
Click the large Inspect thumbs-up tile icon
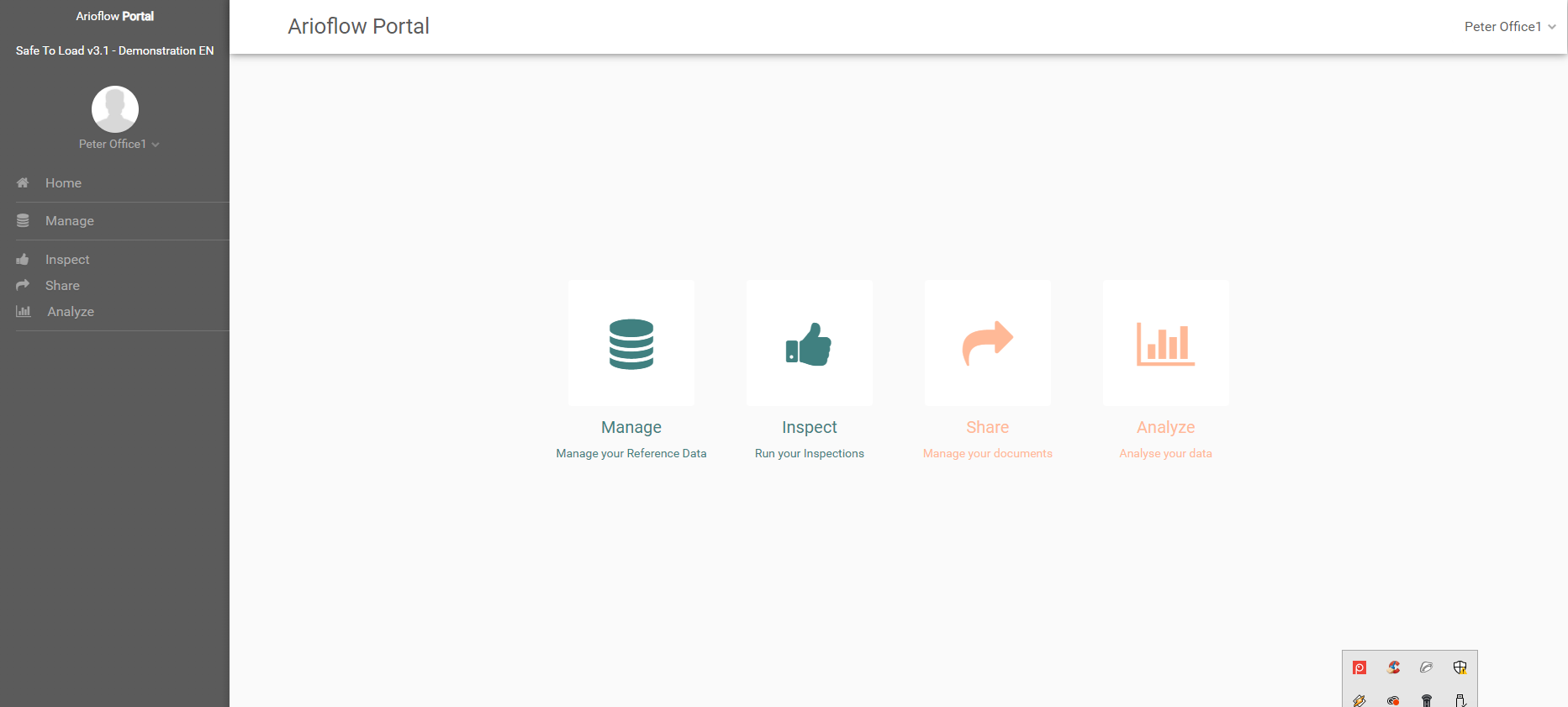pyautogui.click(x=809, y=344)
